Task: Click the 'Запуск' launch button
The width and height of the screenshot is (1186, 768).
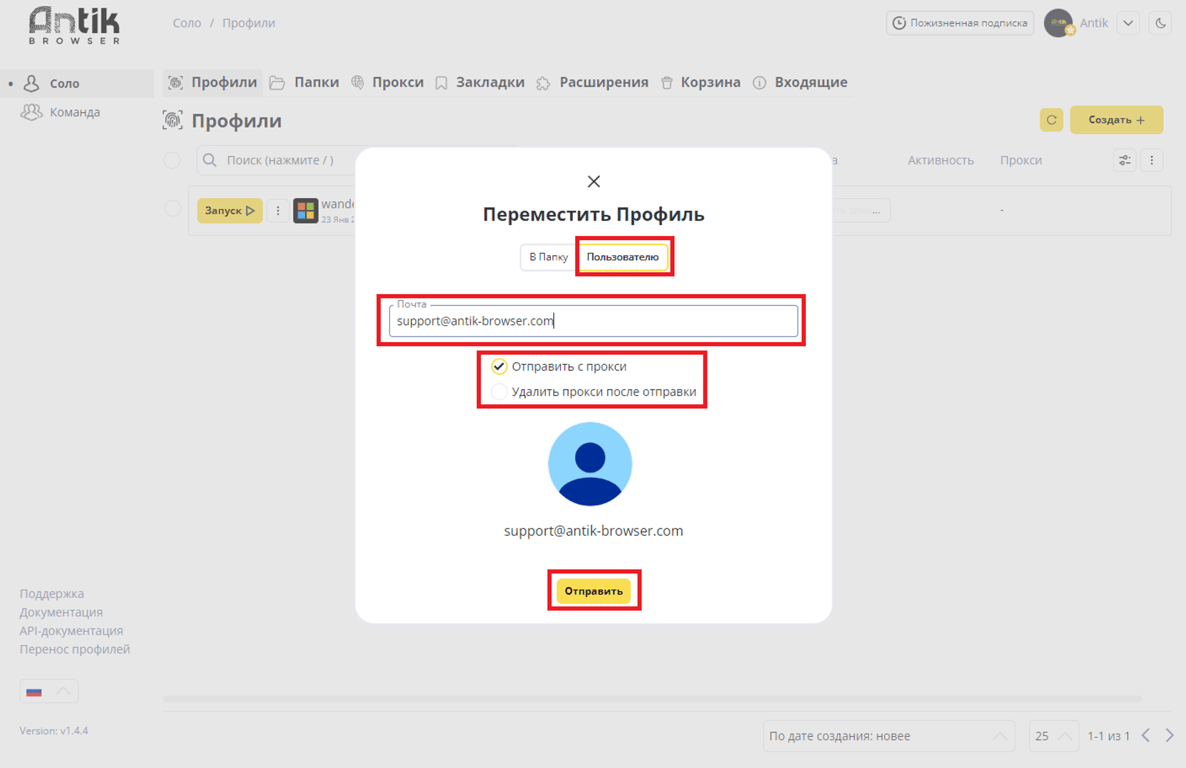Action: 230,210
